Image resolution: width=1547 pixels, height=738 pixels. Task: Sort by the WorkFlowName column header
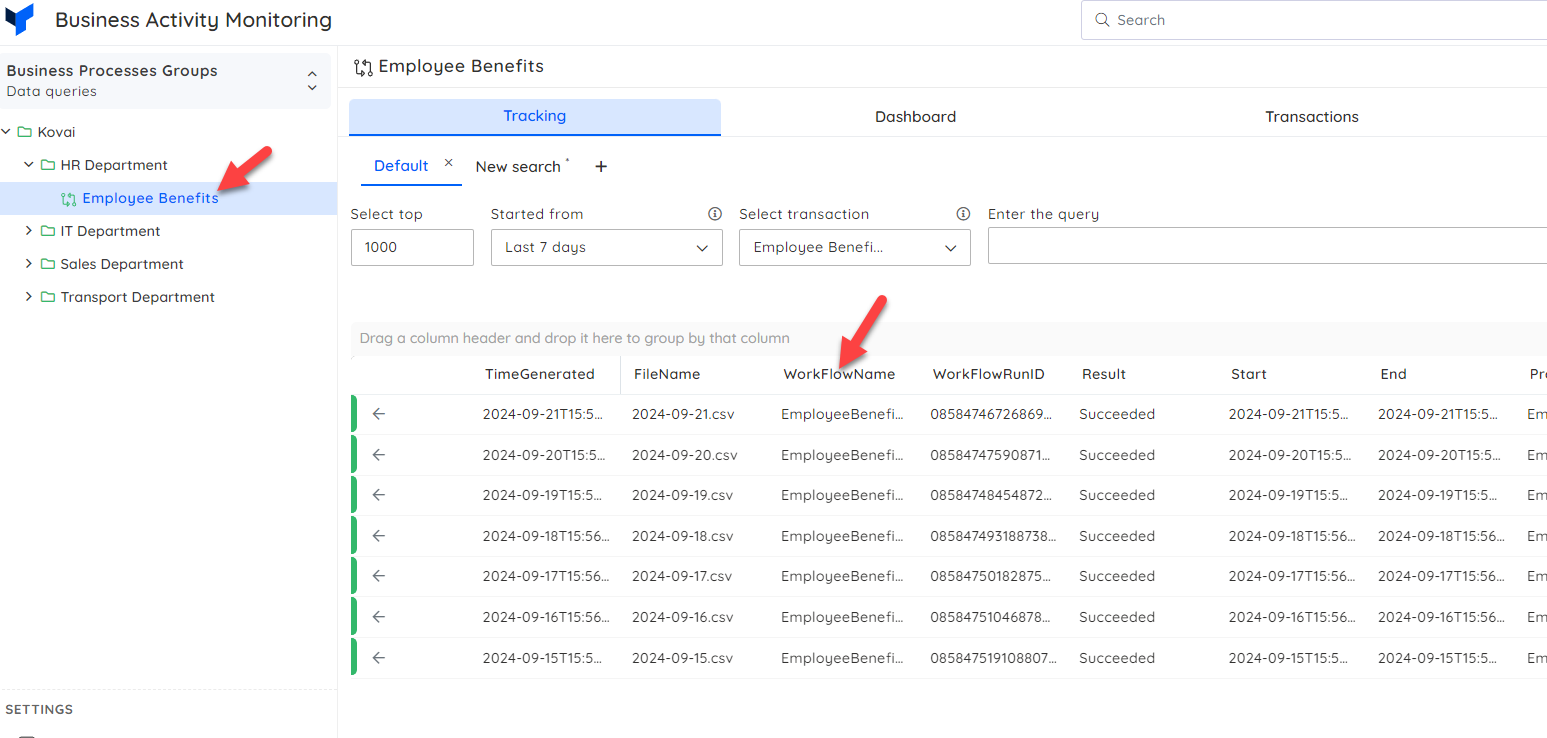[x=839, y=375]
